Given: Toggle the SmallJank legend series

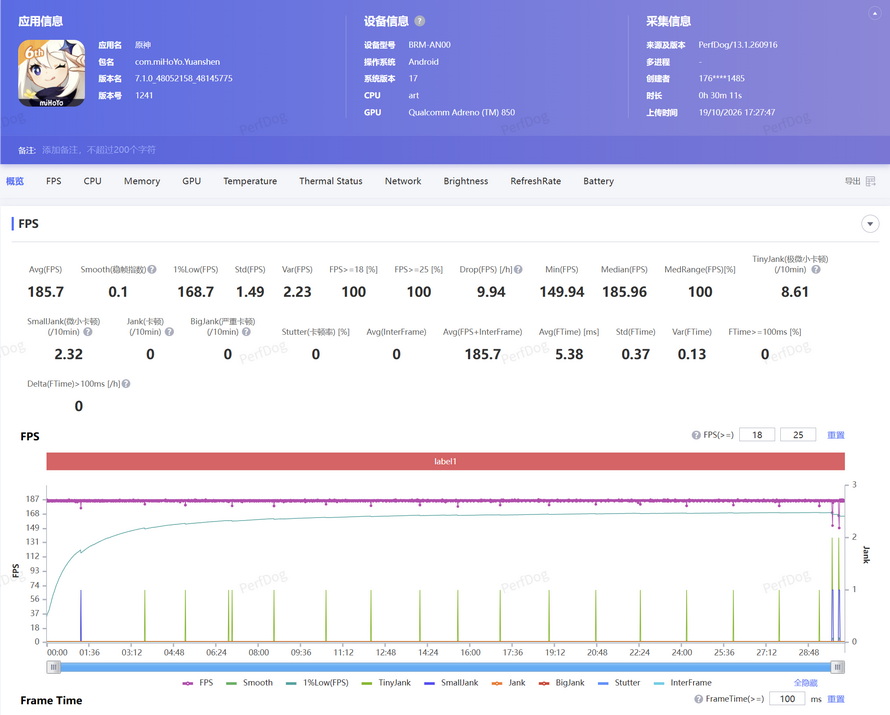Looking at the screenshot, I should coord(451,683).
